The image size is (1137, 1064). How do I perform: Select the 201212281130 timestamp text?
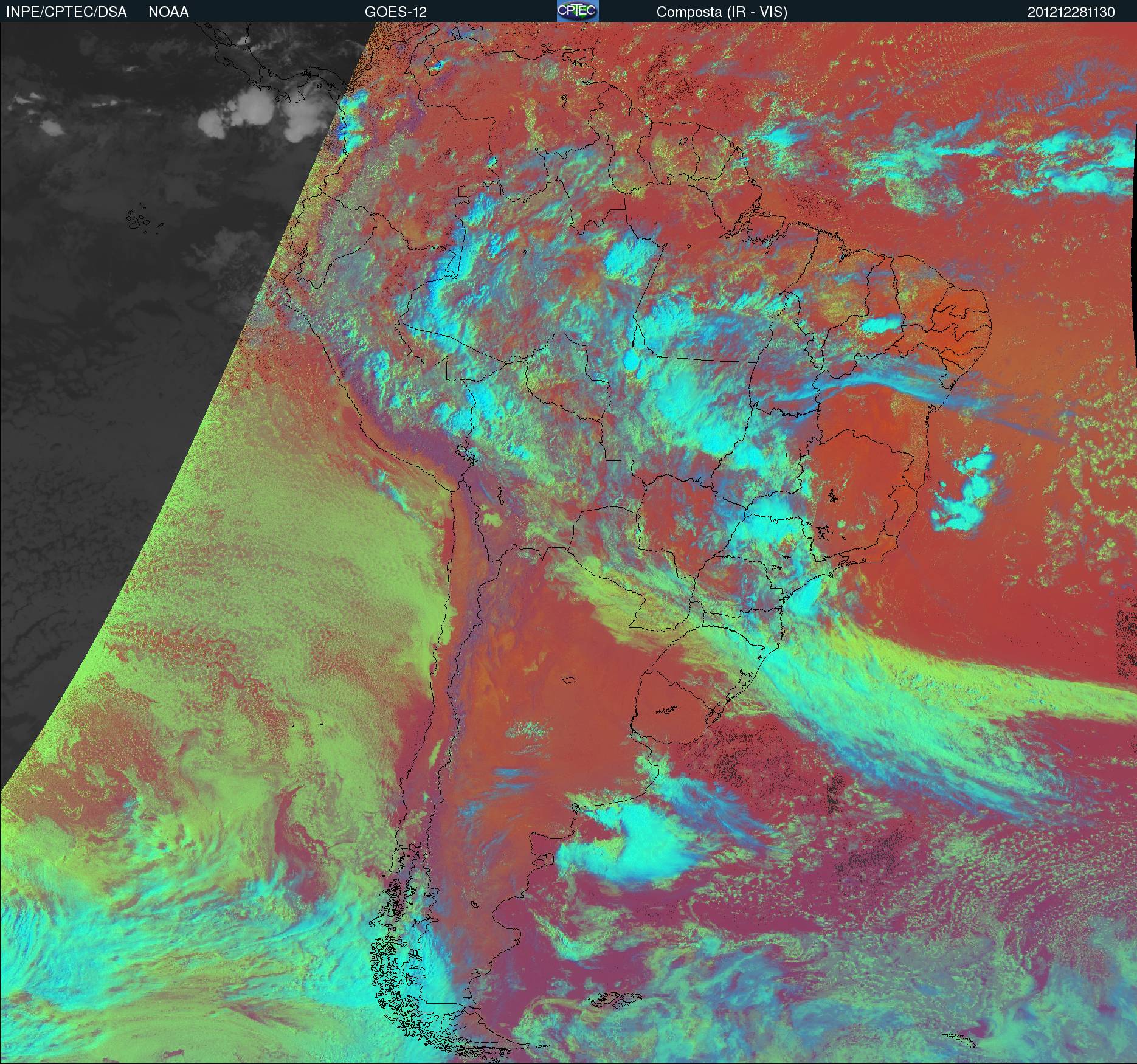pyautogui.click(x=1071, y=12)
